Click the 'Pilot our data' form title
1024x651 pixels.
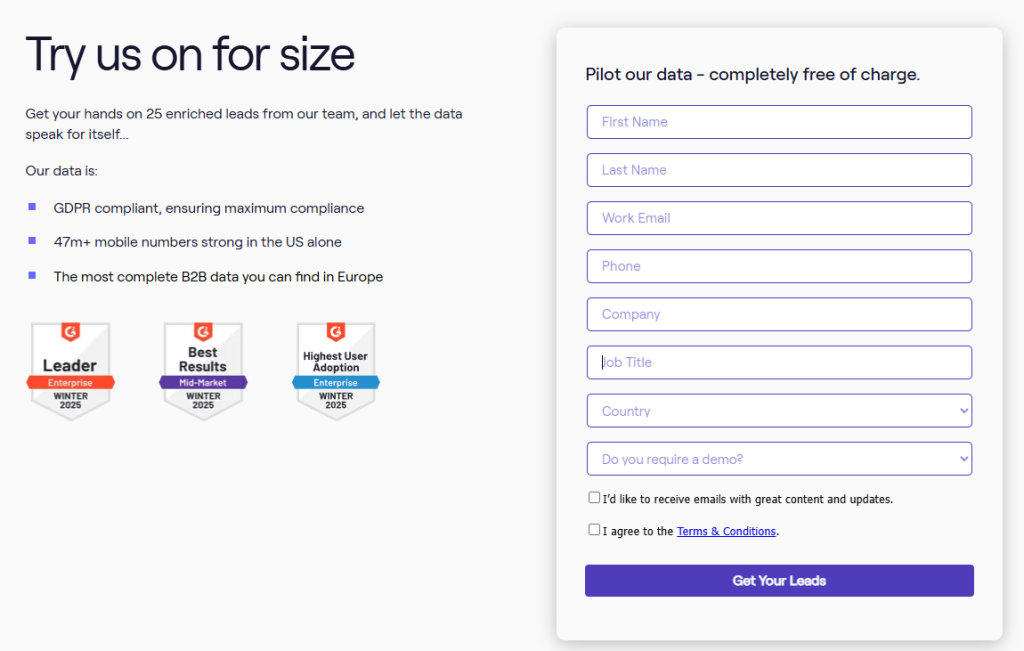tap(752, 74)
